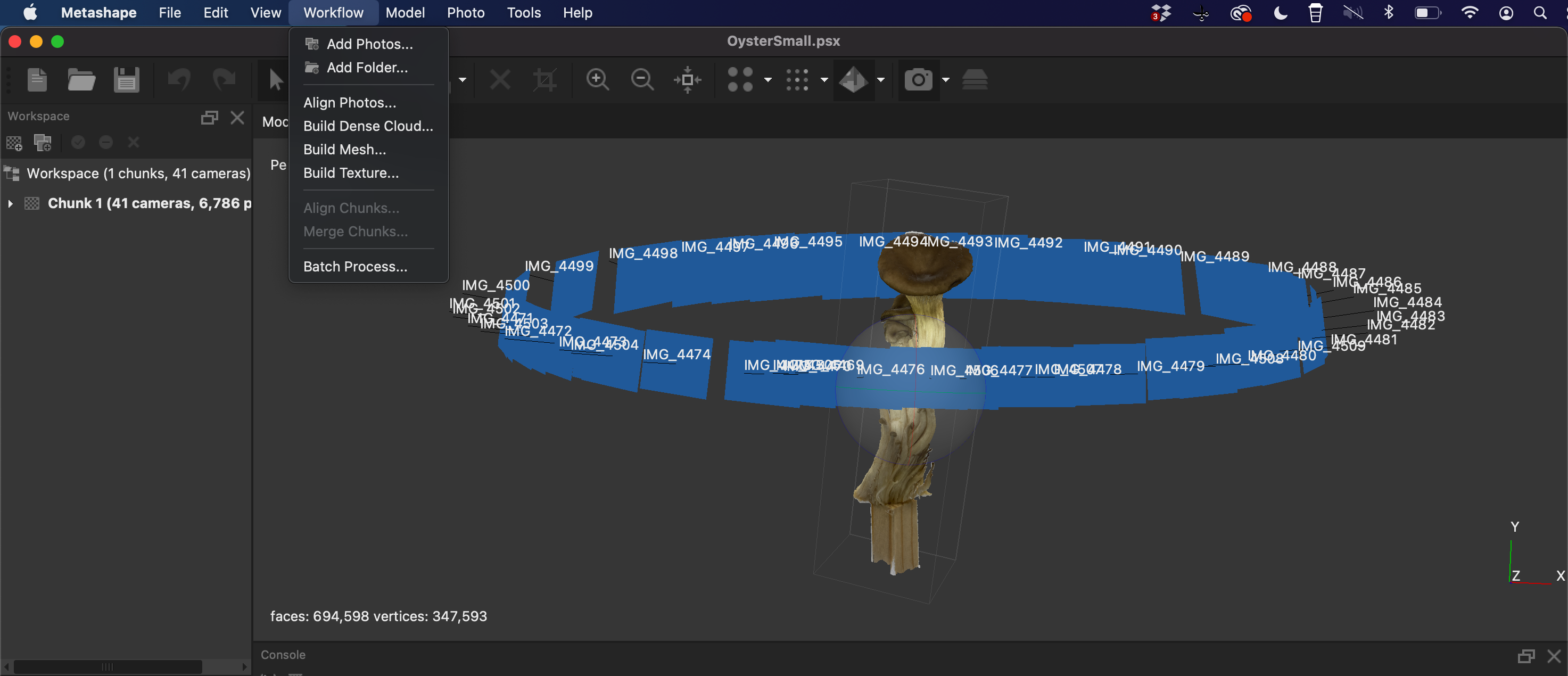
Task: Toggle the sparse point cloud view icon
Action: coord(740,80)
